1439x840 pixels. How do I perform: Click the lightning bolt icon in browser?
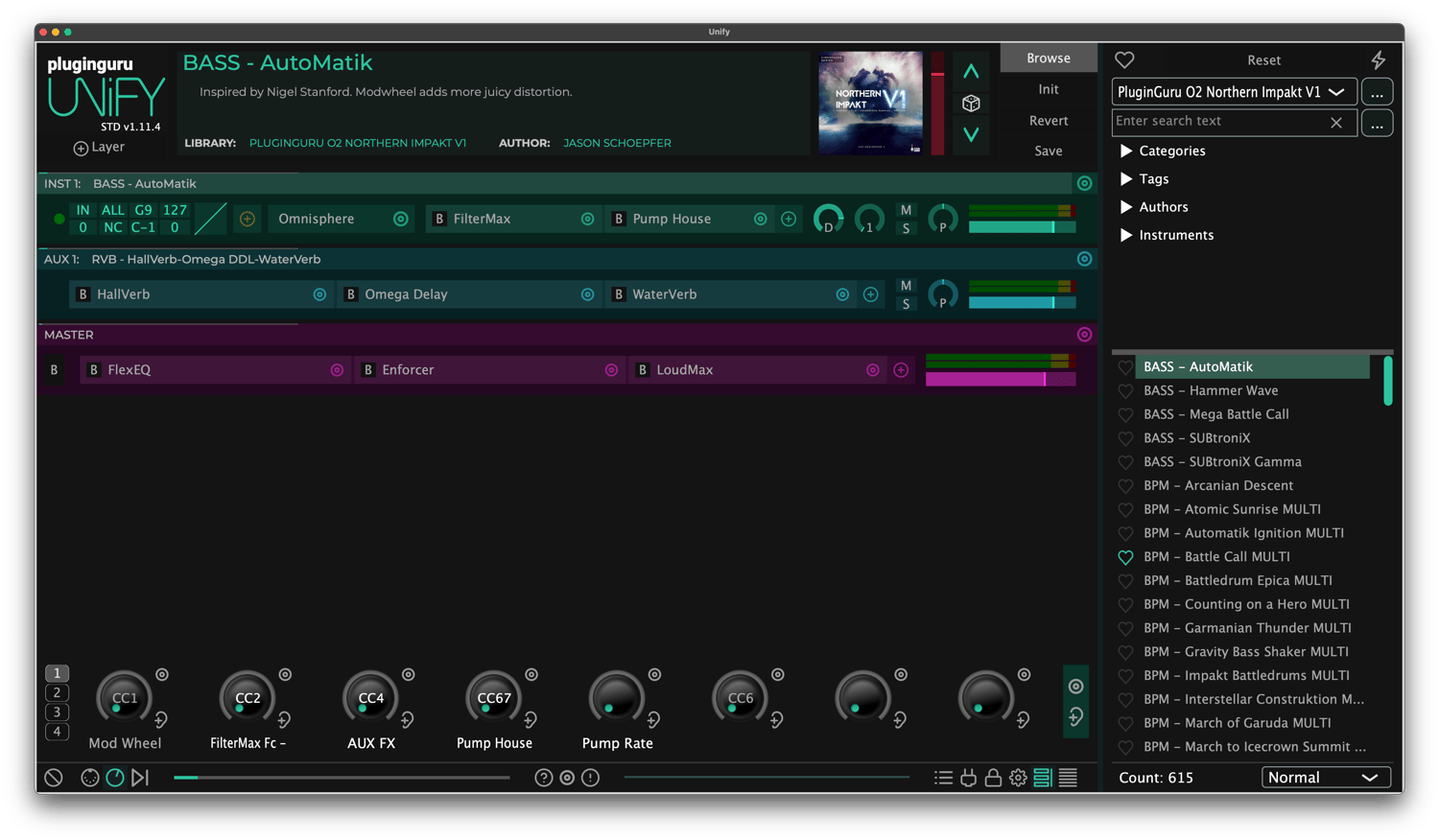coord(1379,59)
